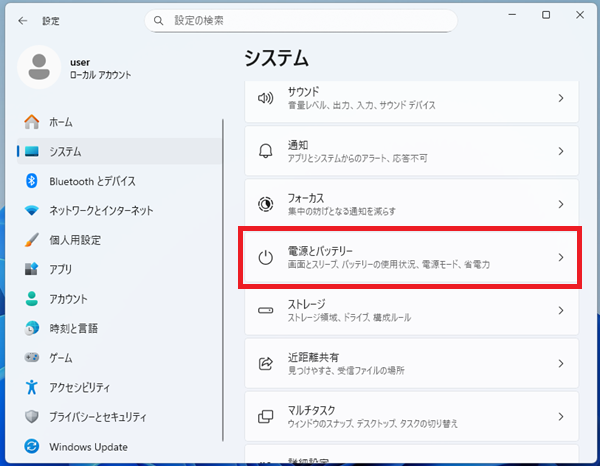Open マルチタスク via its right chevron
Viewport: 600px width, 466px height.
click(560, 416)
